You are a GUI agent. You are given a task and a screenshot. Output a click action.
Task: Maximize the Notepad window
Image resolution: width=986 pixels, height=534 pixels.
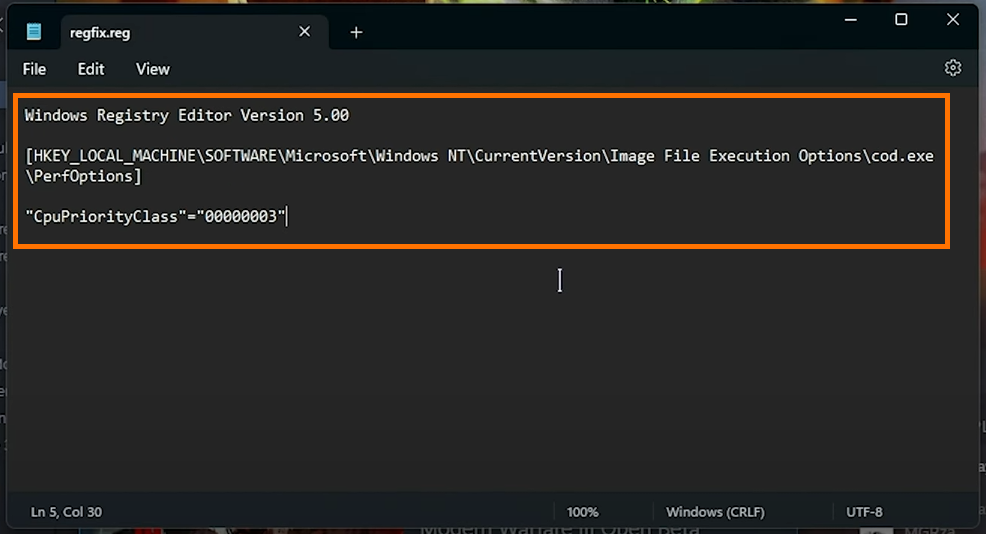point(901,20)
